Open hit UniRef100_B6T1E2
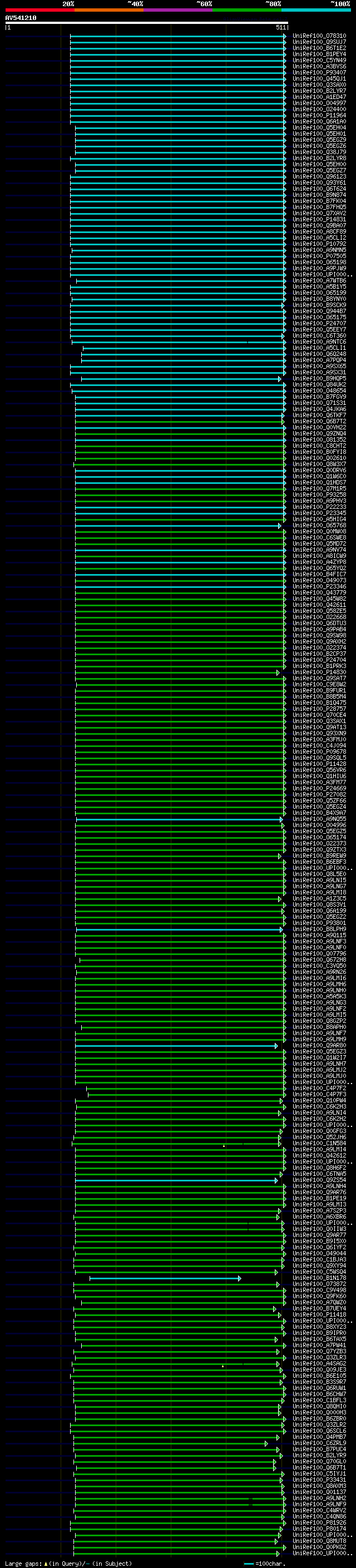 tap(319, 48)
